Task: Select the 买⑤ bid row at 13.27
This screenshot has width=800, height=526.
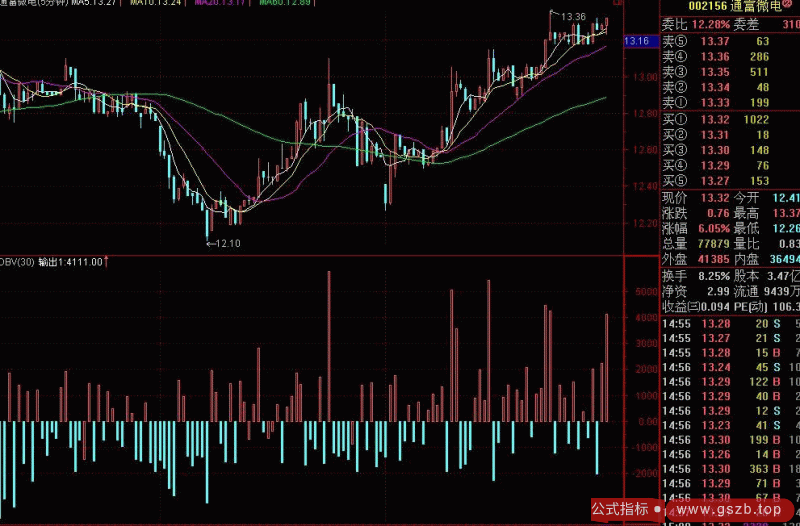Action: 720,180
